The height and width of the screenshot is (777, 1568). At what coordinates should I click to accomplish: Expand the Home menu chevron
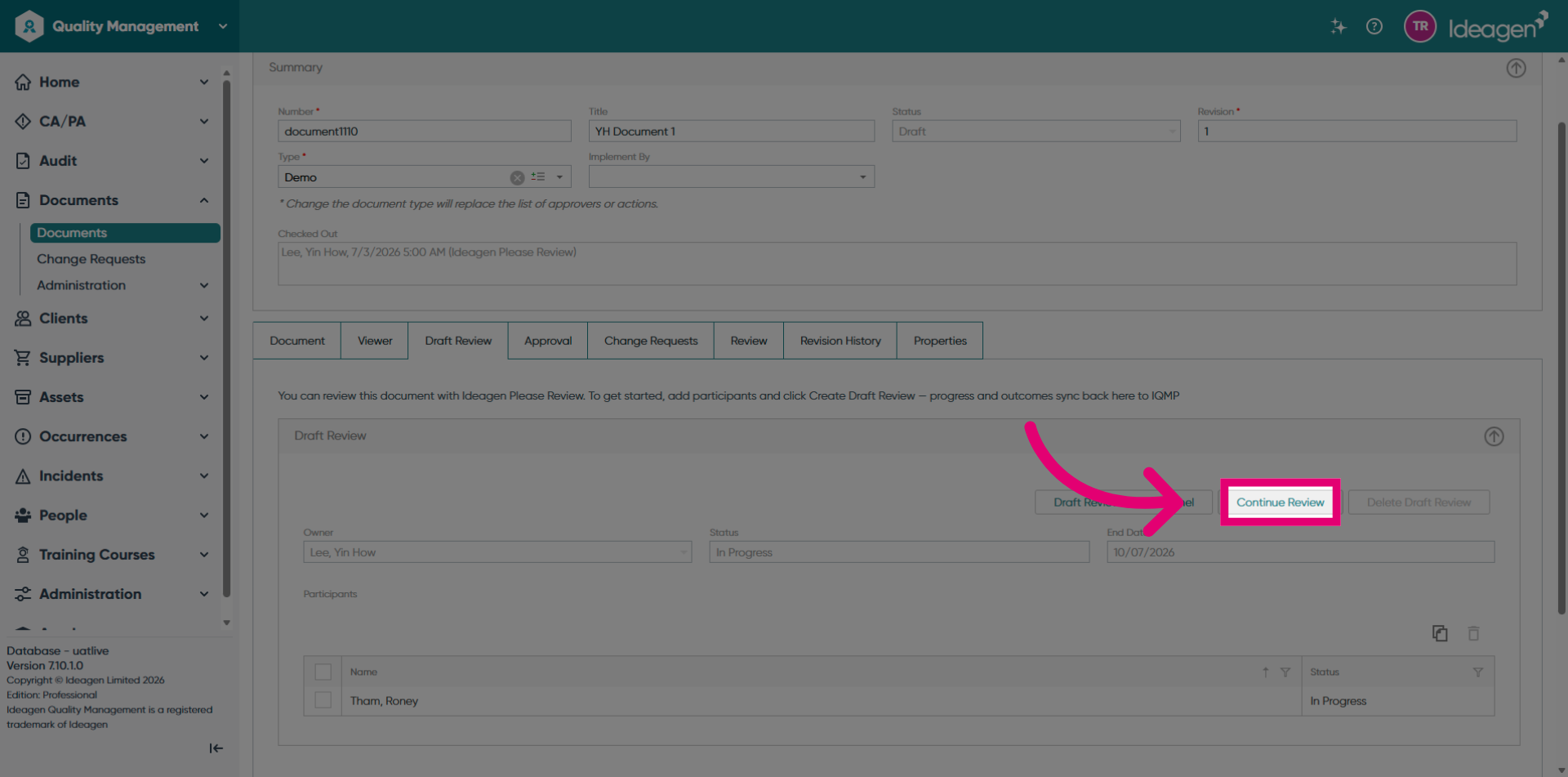coord(204,82)
